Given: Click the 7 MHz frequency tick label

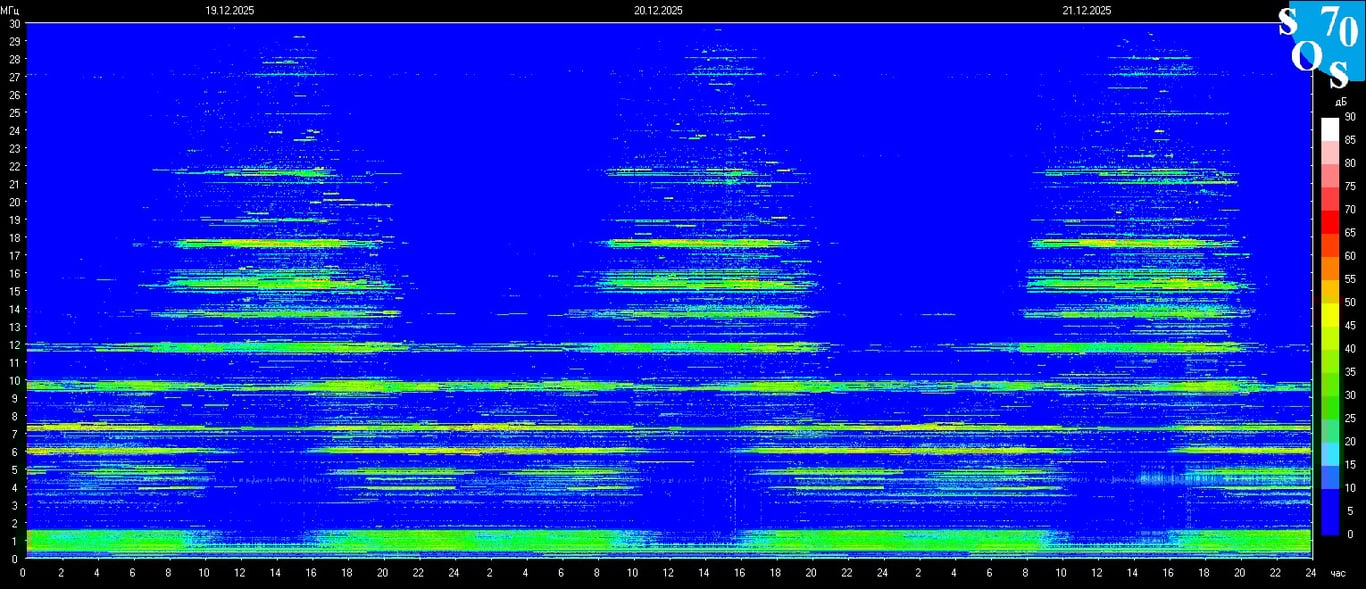Looking at the screenshot, I should (14, 434).
